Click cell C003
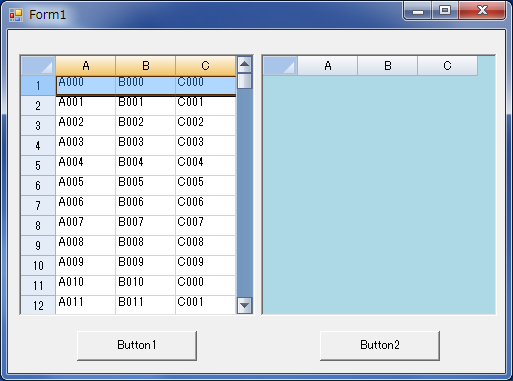Image resolution: width=513 pixels, height=381 pixels. coord(206,146)
